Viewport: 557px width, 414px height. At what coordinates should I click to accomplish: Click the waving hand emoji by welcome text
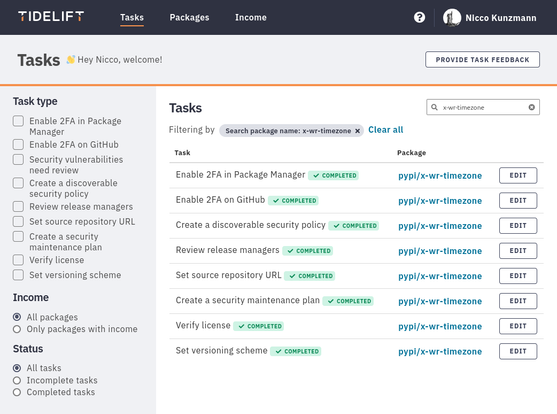pyautogui.click(x=71, y=60)
